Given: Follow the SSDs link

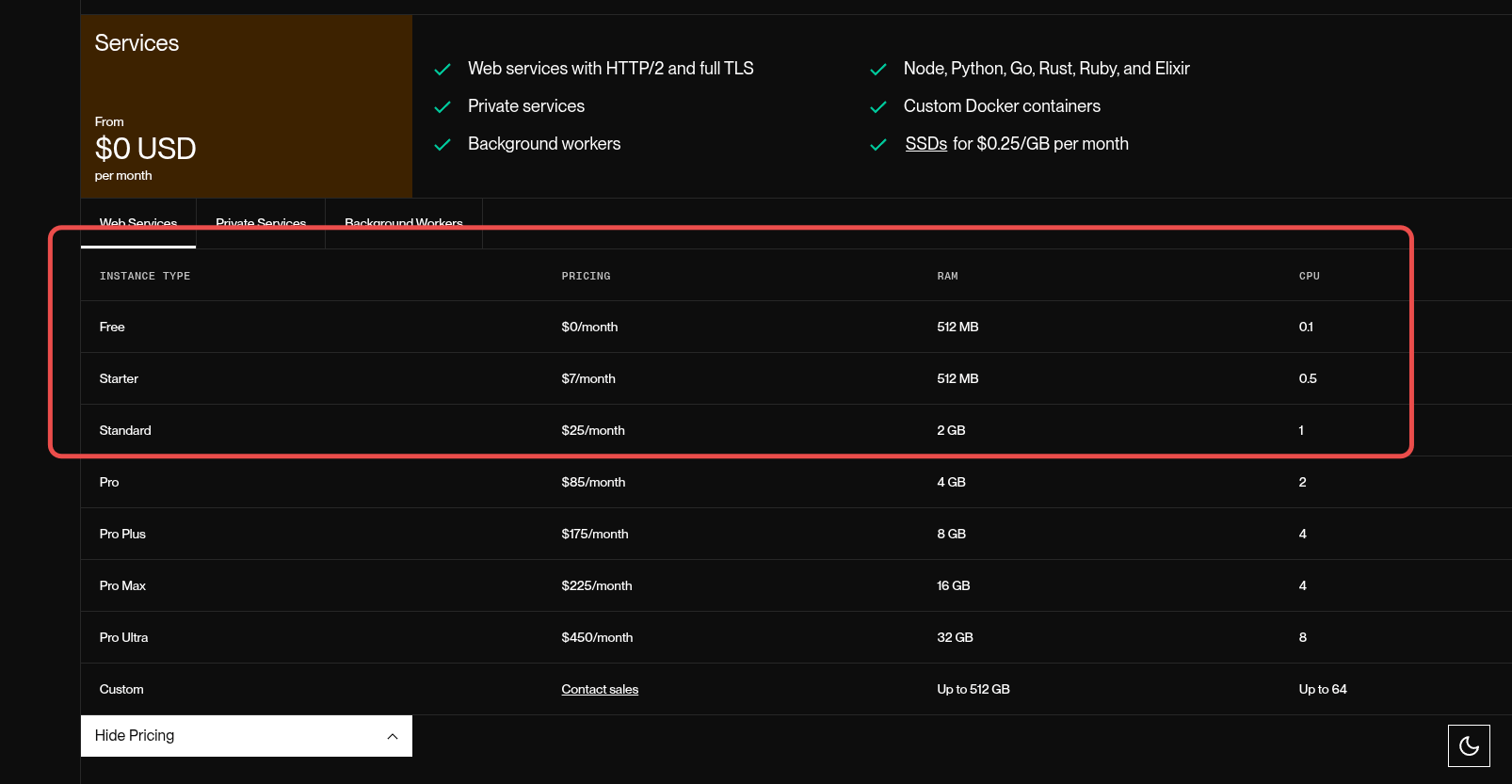Looking at the screenshot, I should [x=925, y=144].
